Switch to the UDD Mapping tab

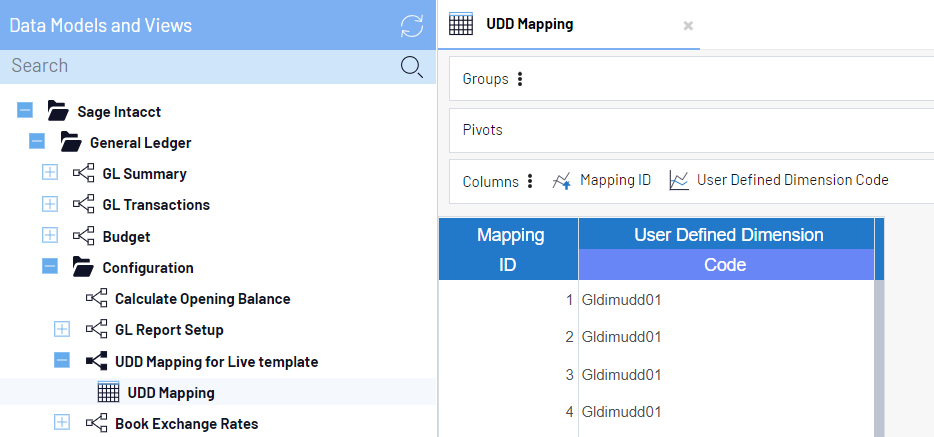530,24
